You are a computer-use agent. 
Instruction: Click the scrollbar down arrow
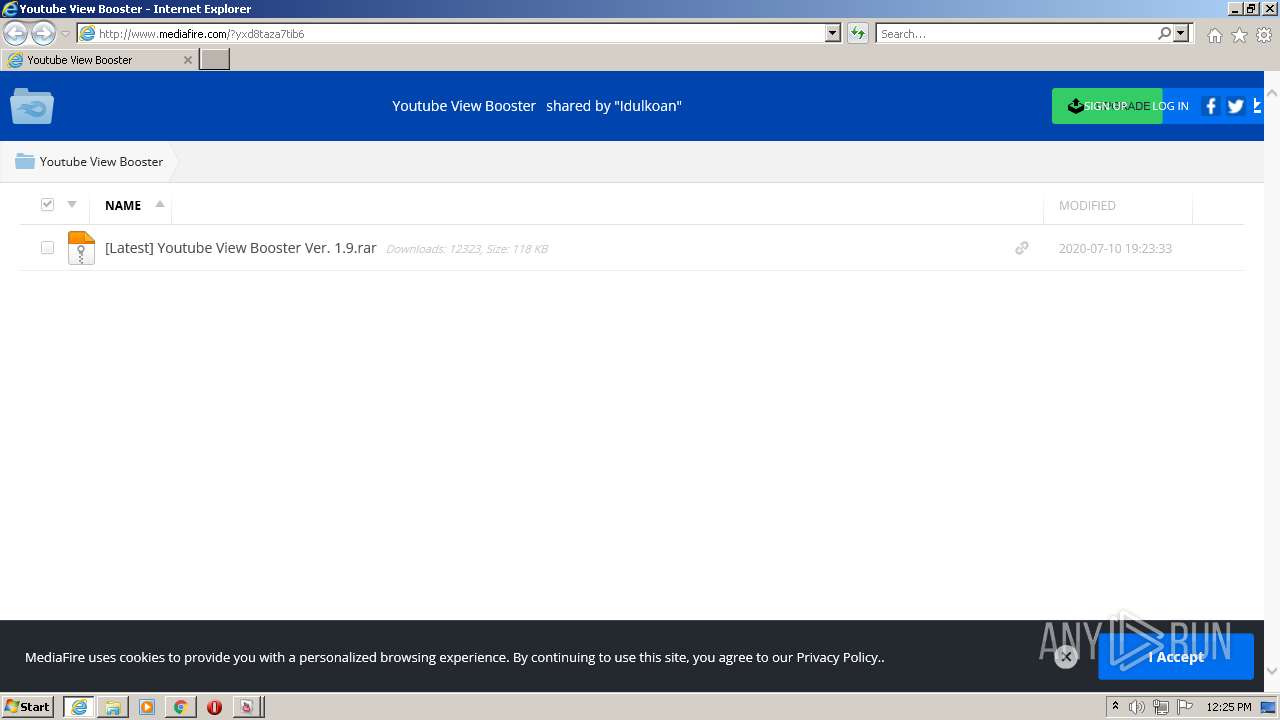click(1272, 670)
